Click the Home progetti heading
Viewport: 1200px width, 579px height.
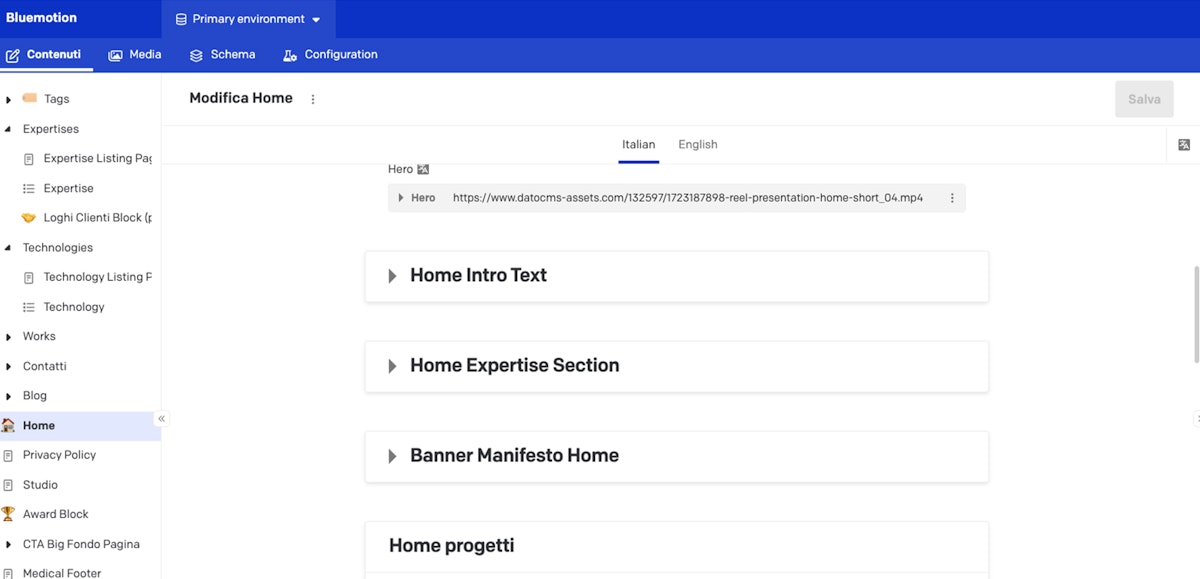coord(452,545)
